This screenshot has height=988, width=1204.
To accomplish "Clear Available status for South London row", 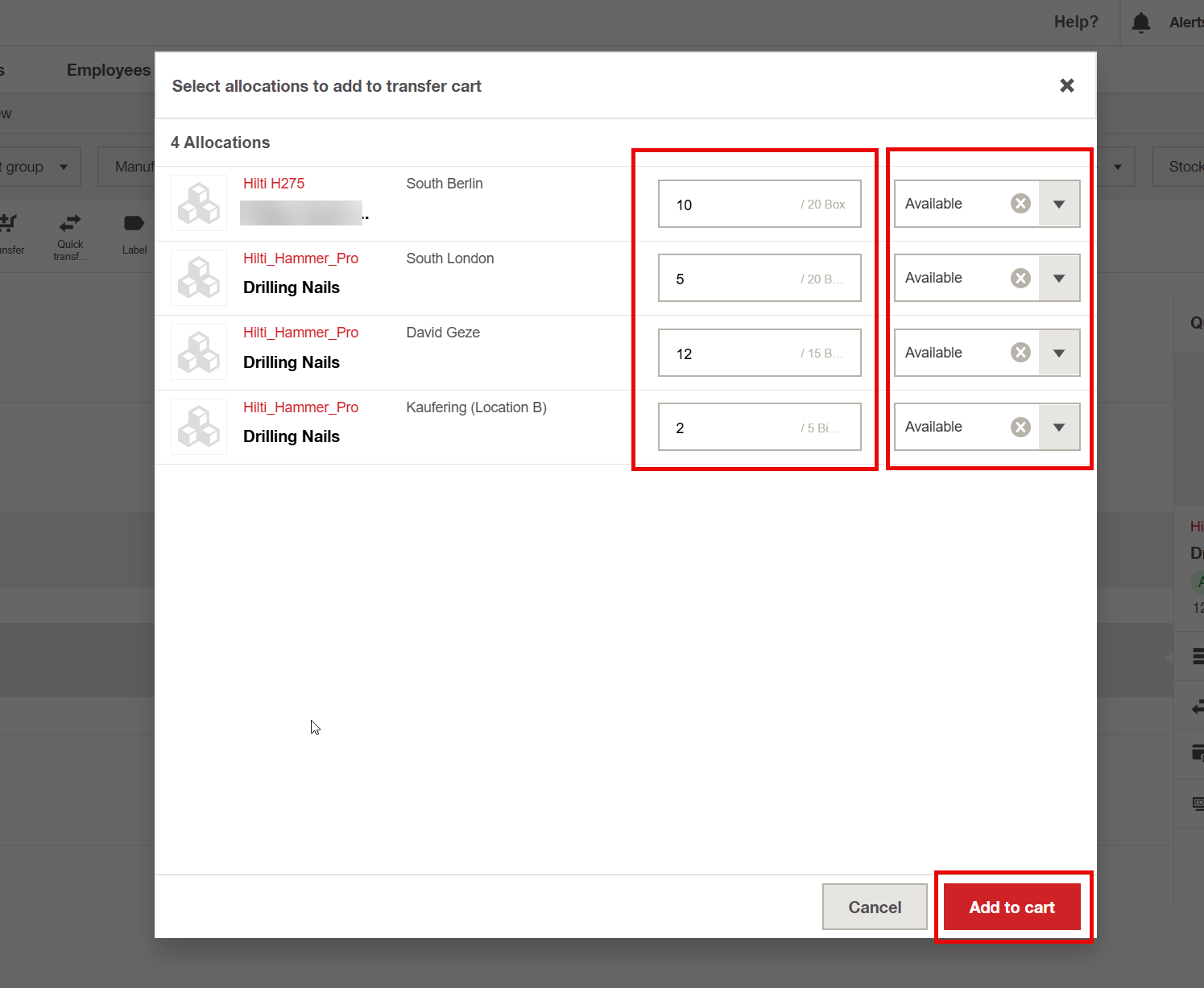I will (x=1020, y=278).
